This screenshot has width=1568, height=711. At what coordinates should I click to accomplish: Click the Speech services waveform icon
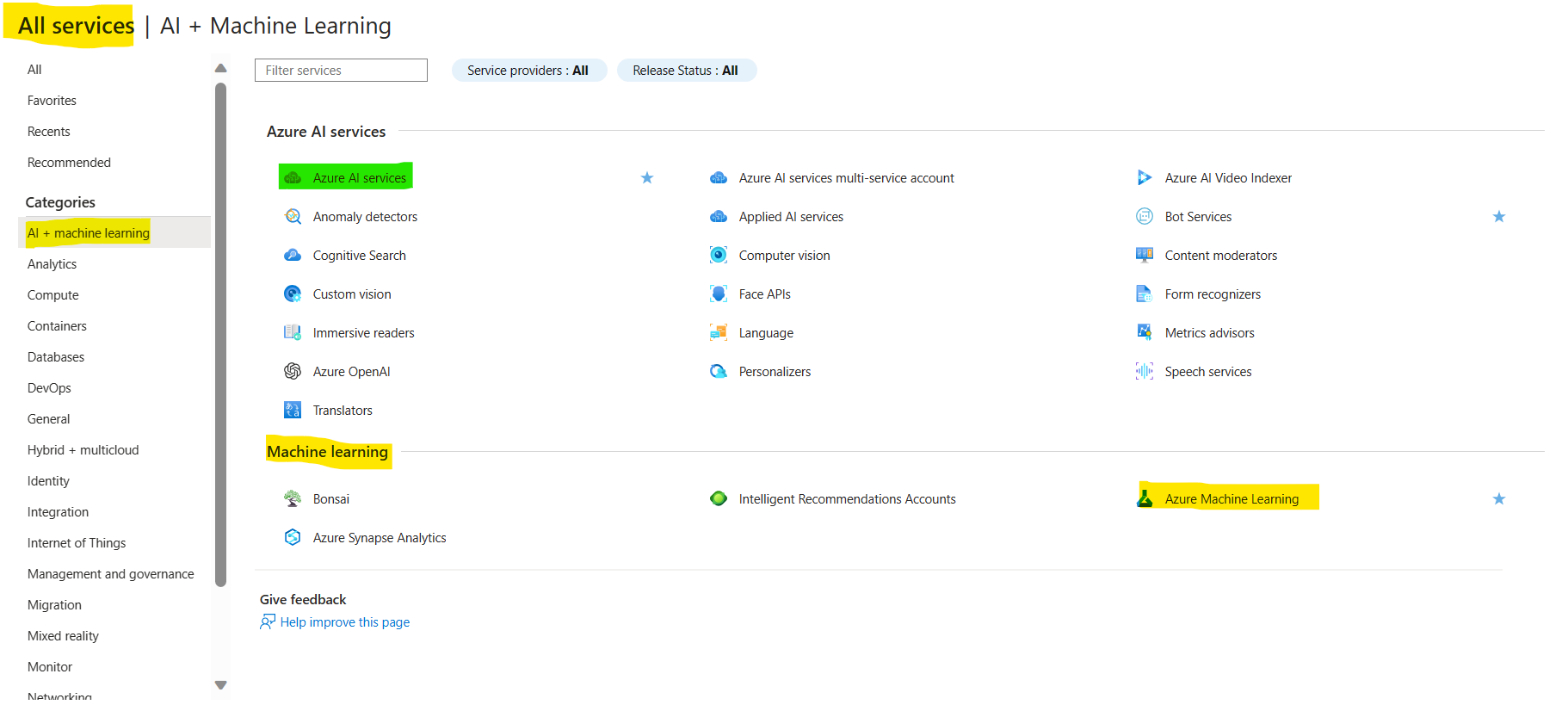pos(1145,372)
